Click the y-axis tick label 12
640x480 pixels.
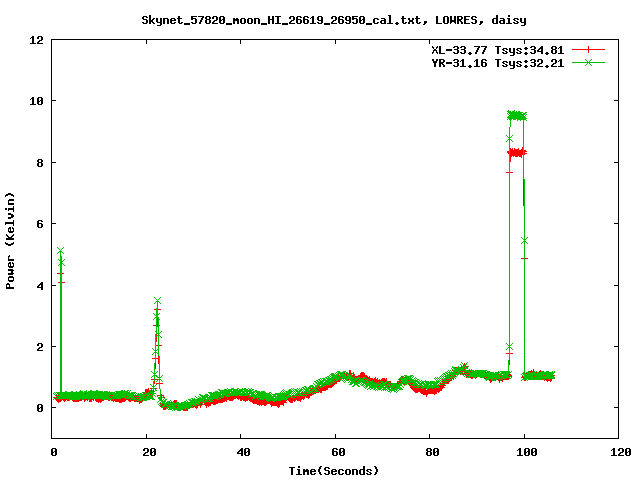[37, 40]
